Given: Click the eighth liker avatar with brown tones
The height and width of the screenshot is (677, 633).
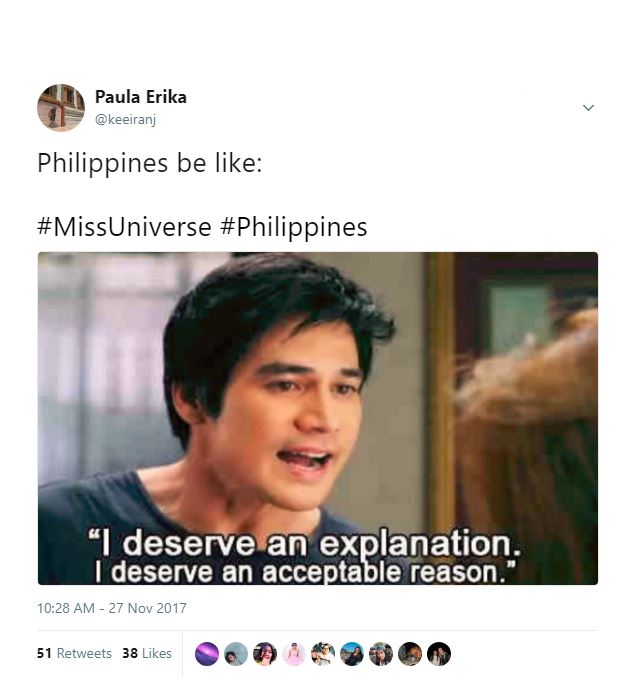Looking at the screenshot, I should [x=410, y=654].
